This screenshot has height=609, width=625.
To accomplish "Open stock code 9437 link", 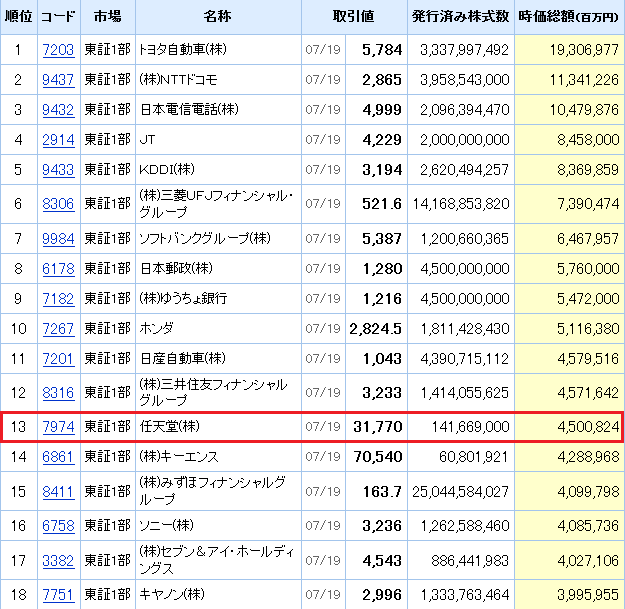I will (58, 80).
